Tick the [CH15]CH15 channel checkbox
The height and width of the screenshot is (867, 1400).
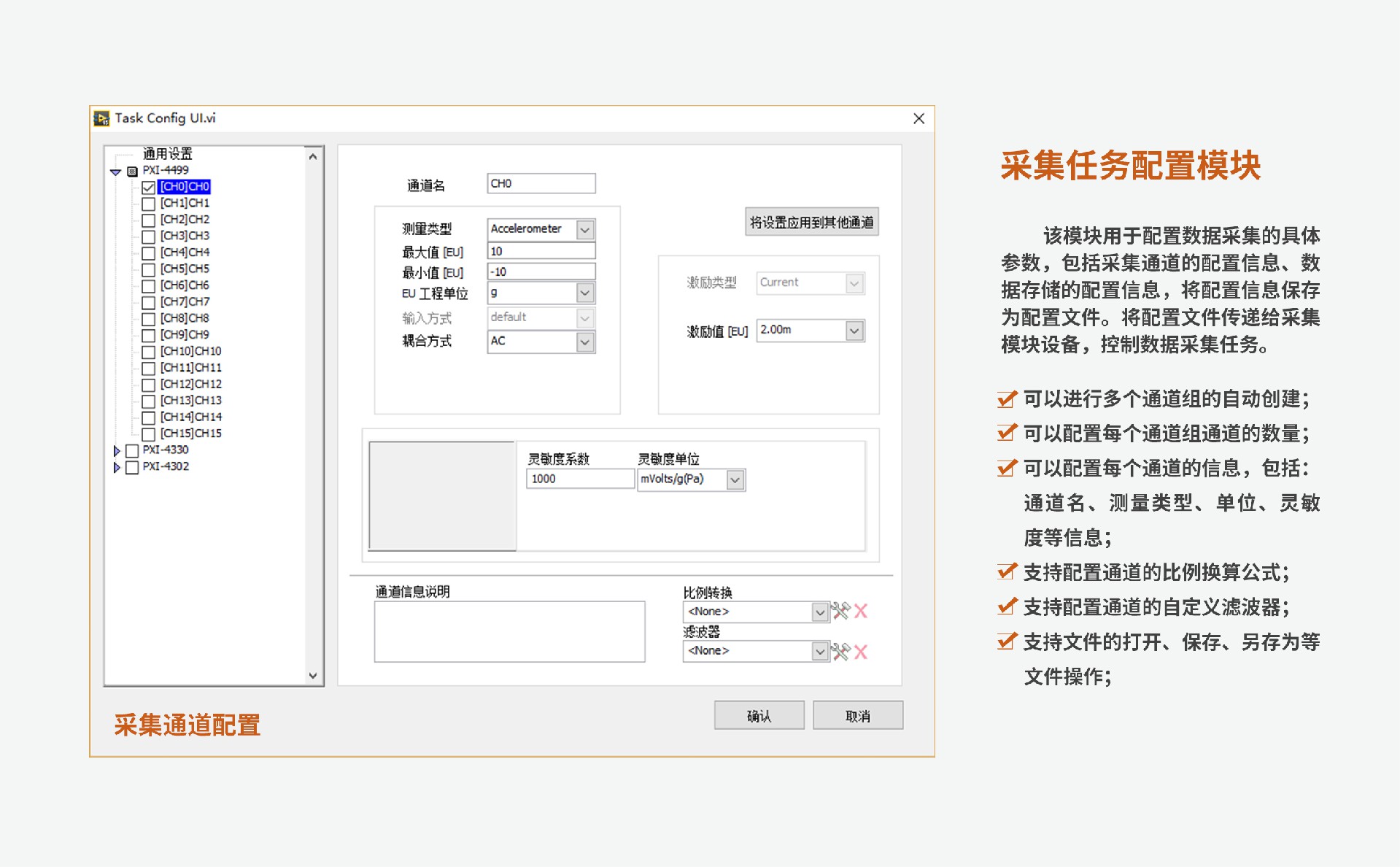coord(148,434)
